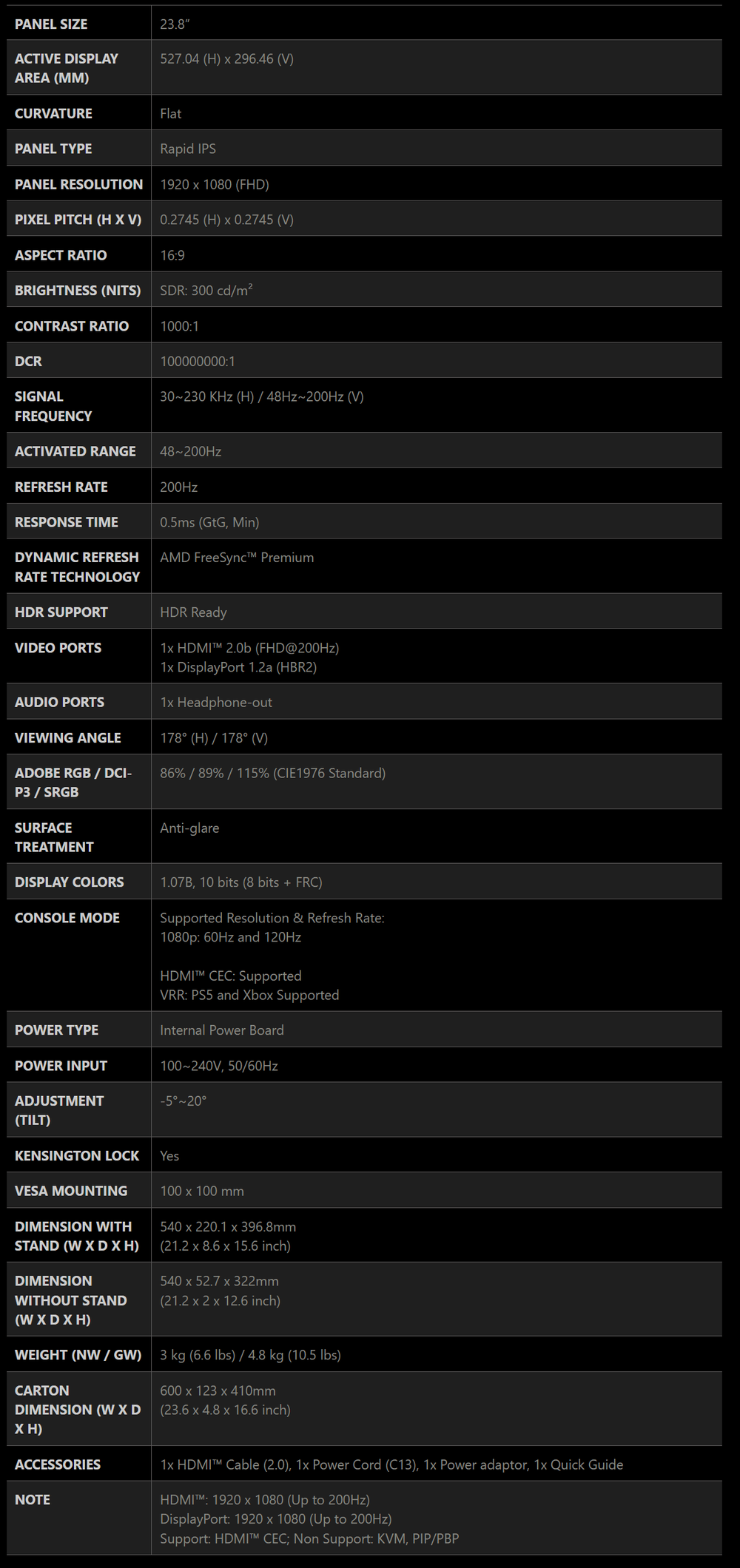
Task: Click the KENSINGTON LOCK label
Action: (77, 1156)
